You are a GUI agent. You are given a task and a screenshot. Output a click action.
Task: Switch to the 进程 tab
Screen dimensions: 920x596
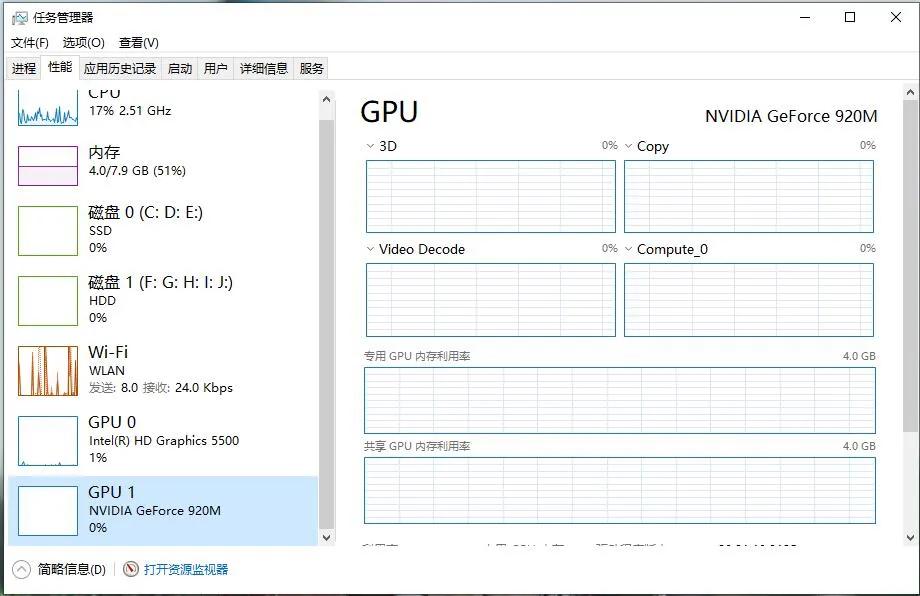coord(23,68)
